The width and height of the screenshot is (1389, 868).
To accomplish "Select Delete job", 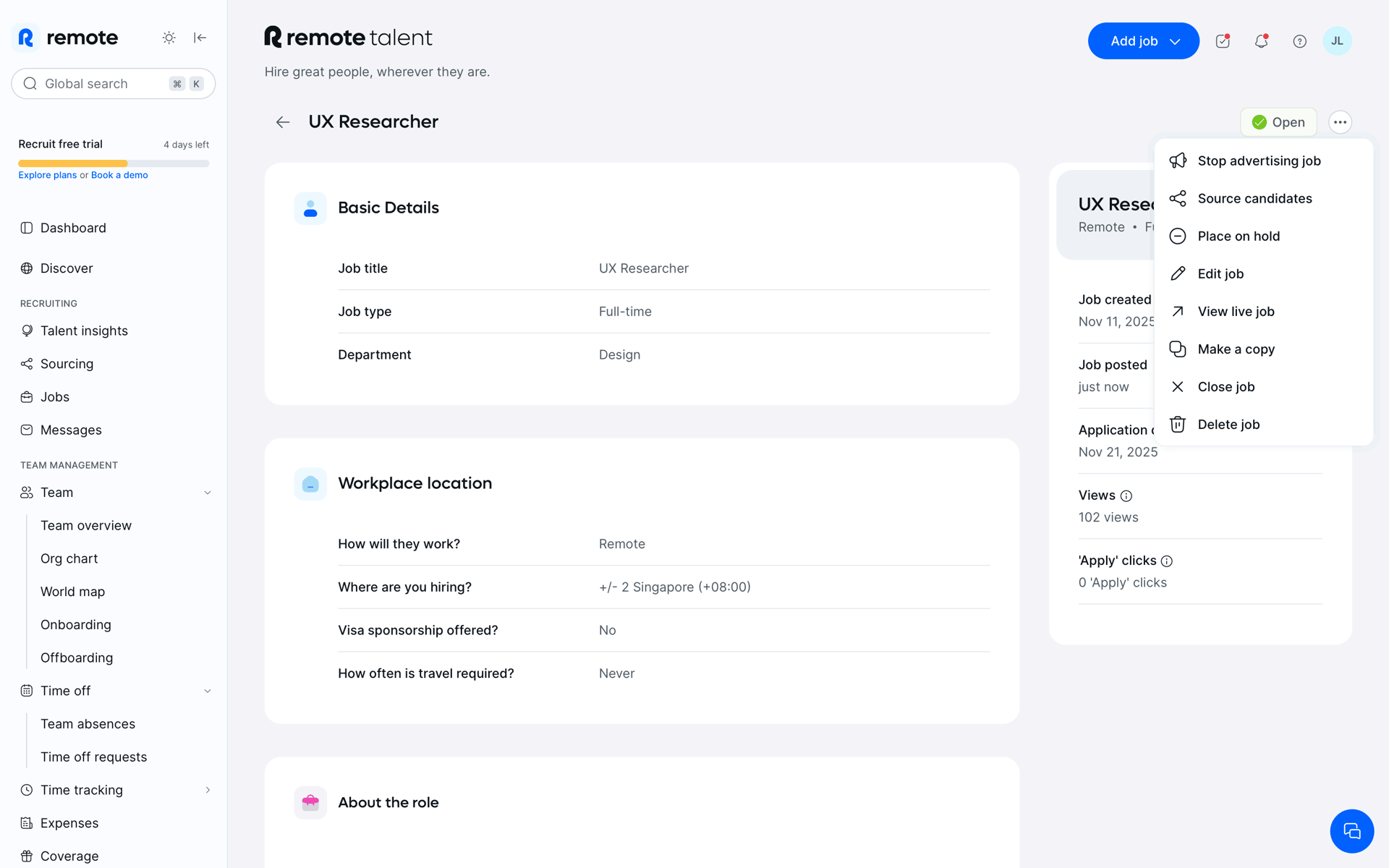I will (1263, 424).
